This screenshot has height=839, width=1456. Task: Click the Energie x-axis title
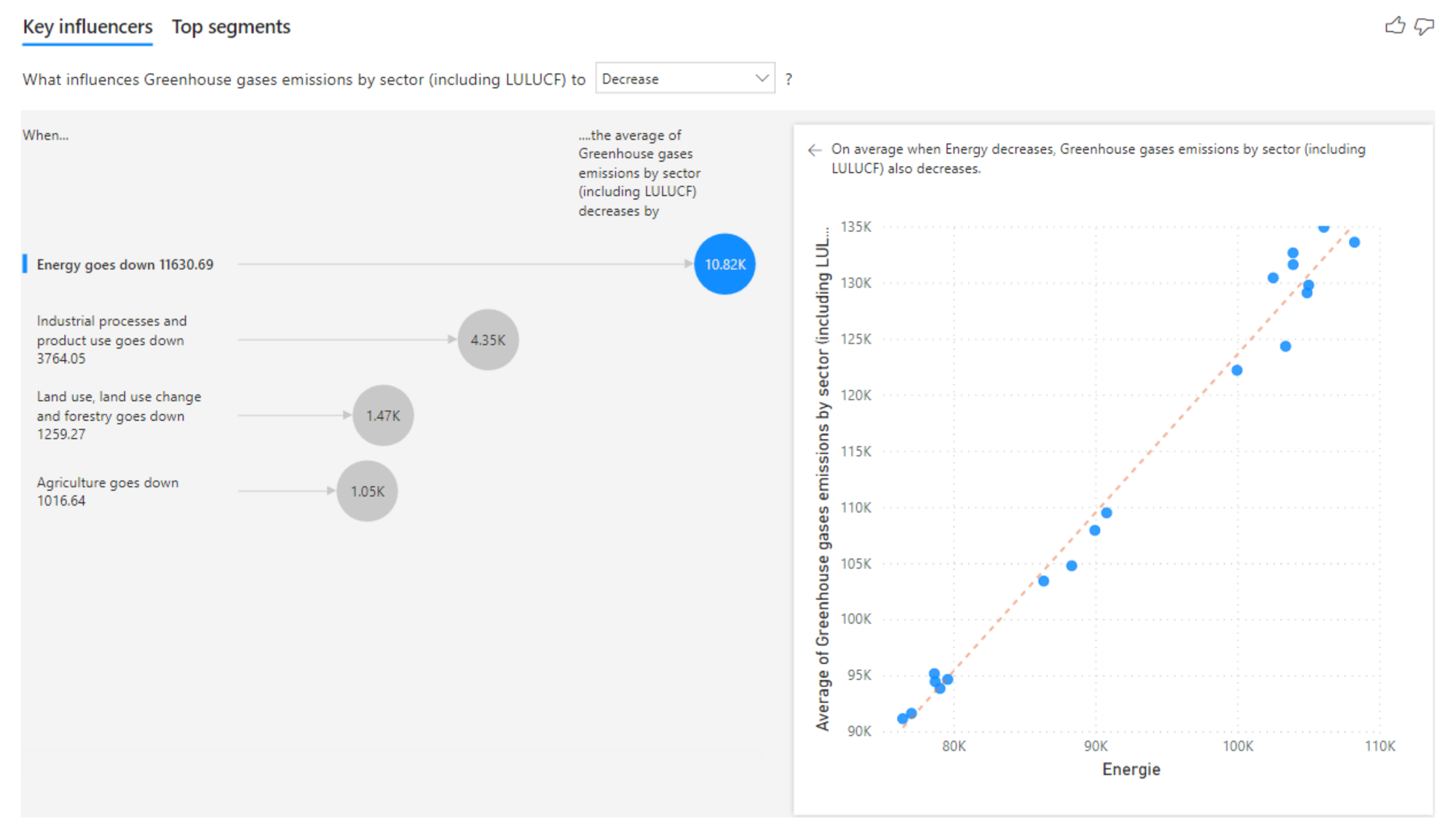pos(1131,769)
